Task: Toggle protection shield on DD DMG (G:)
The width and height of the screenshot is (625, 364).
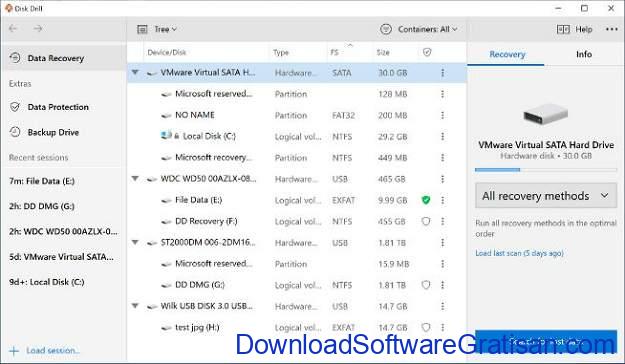Action: coord(426,285)
